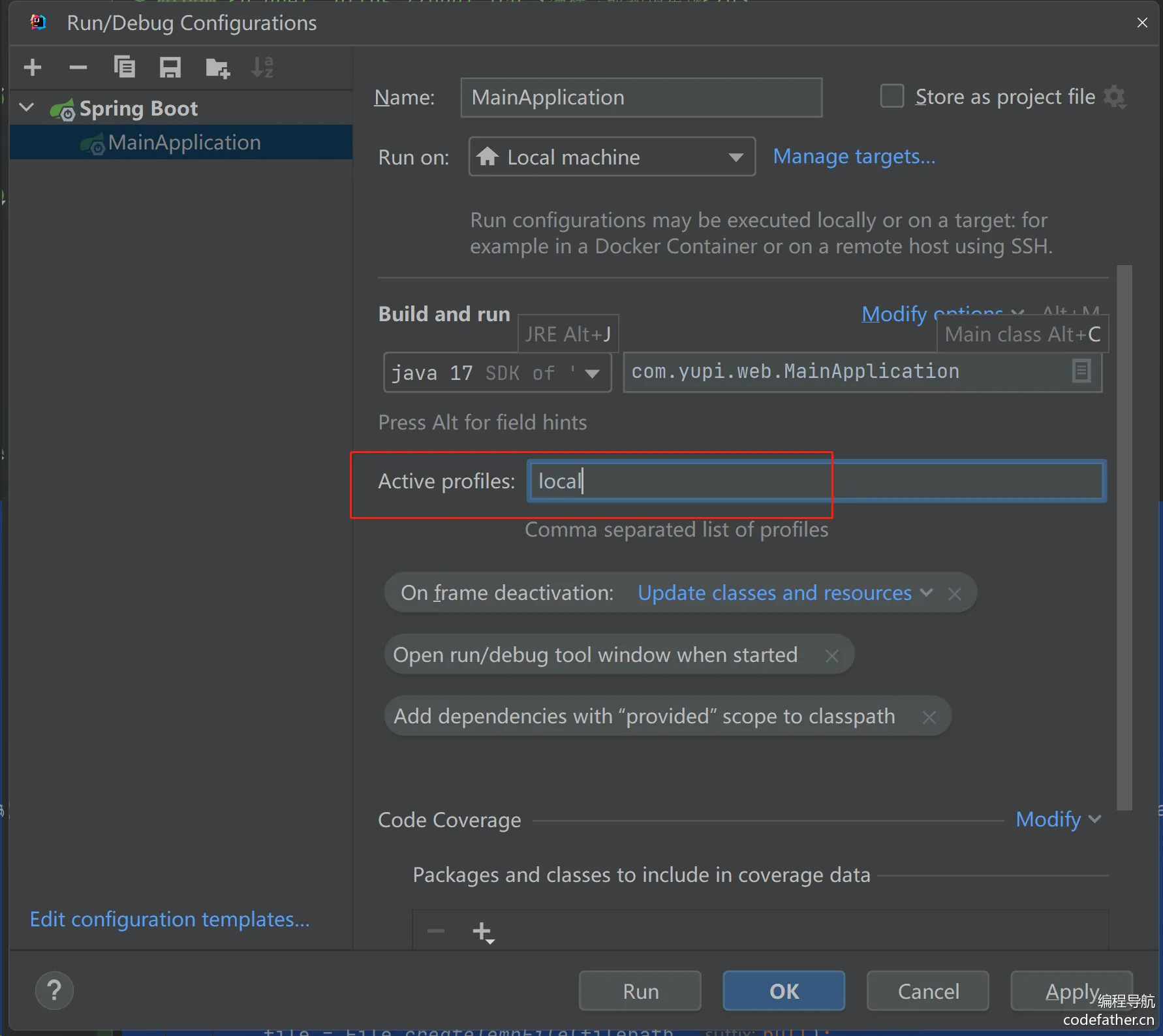Open Edit configuration templates link
1163x1036 pixels.
coord(170,919)
